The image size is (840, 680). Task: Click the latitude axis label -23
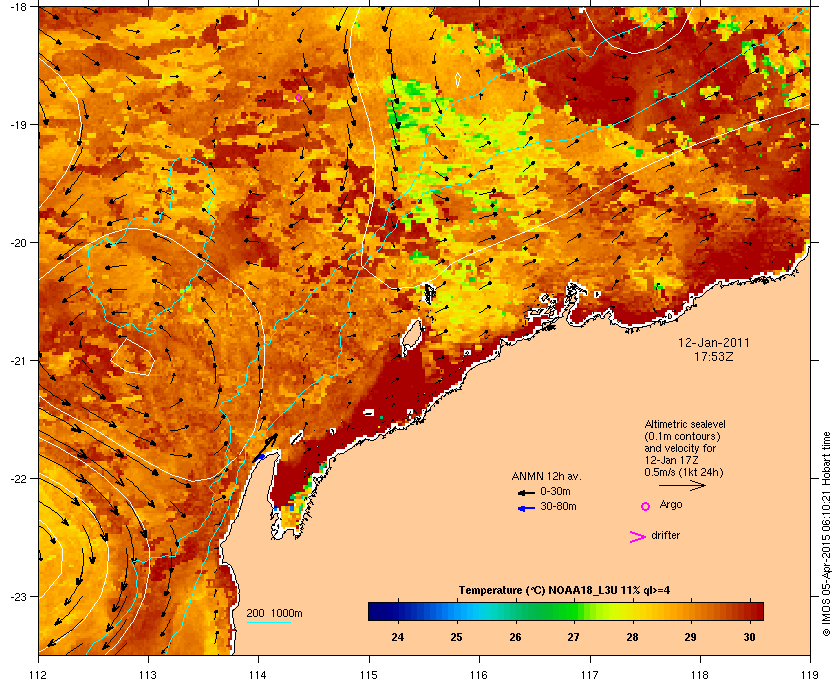click(18, 596)
